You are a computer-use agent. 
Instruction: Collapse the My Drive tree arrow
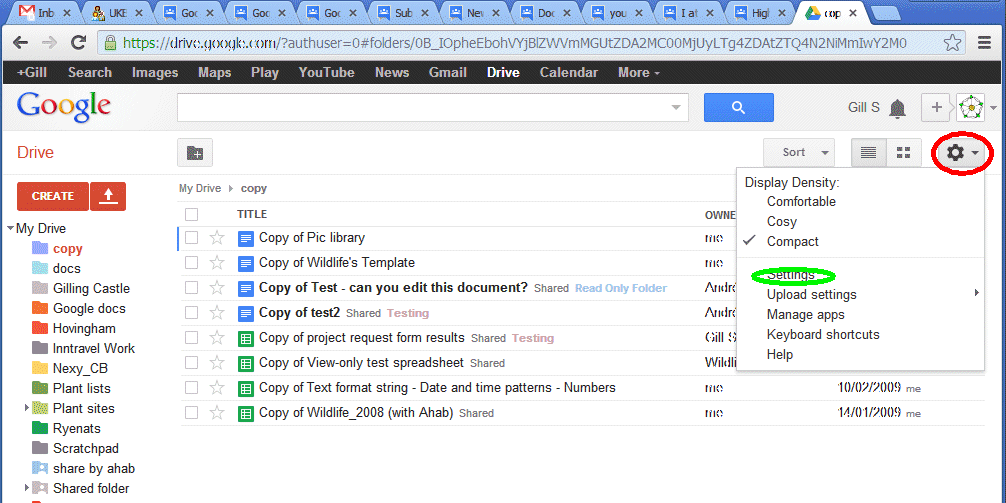[10, 228]
